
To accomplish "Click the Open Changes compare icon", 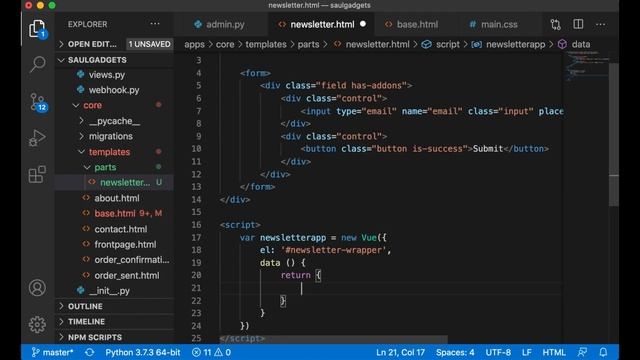I will pos(556,24).
